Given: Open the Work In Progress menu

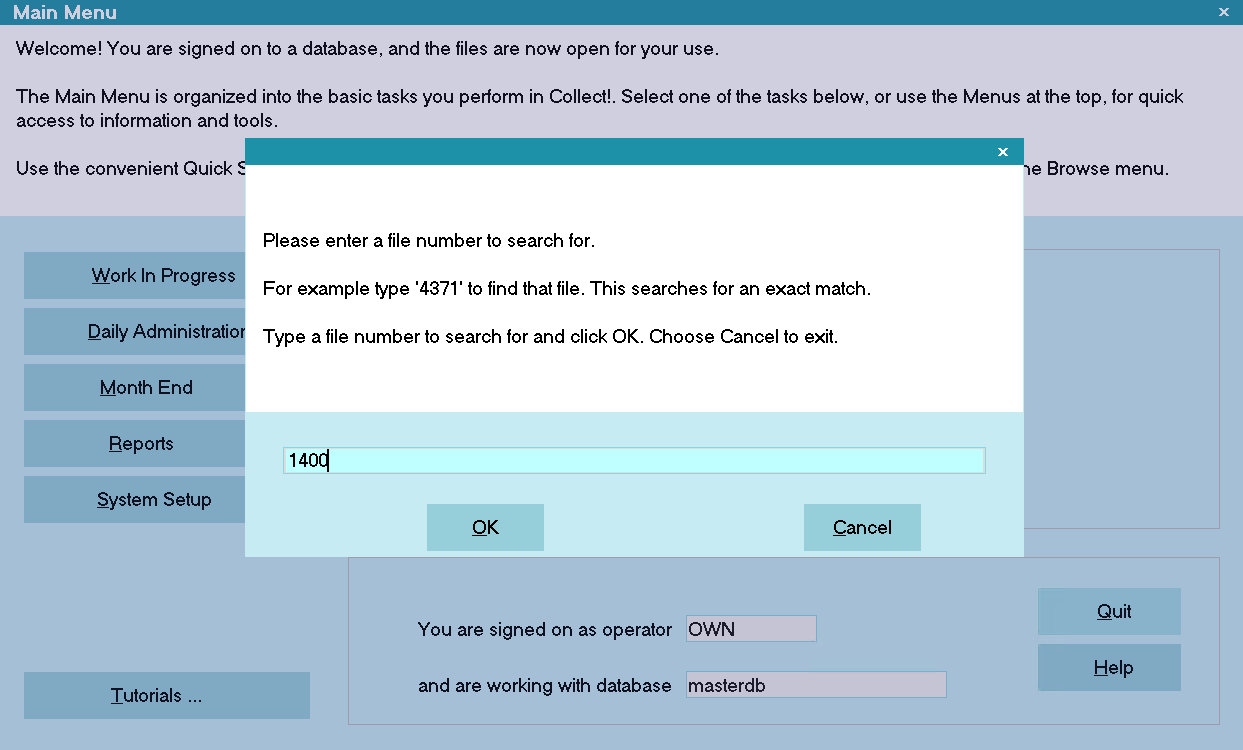Looking at the screenshot, I should 134,275.
